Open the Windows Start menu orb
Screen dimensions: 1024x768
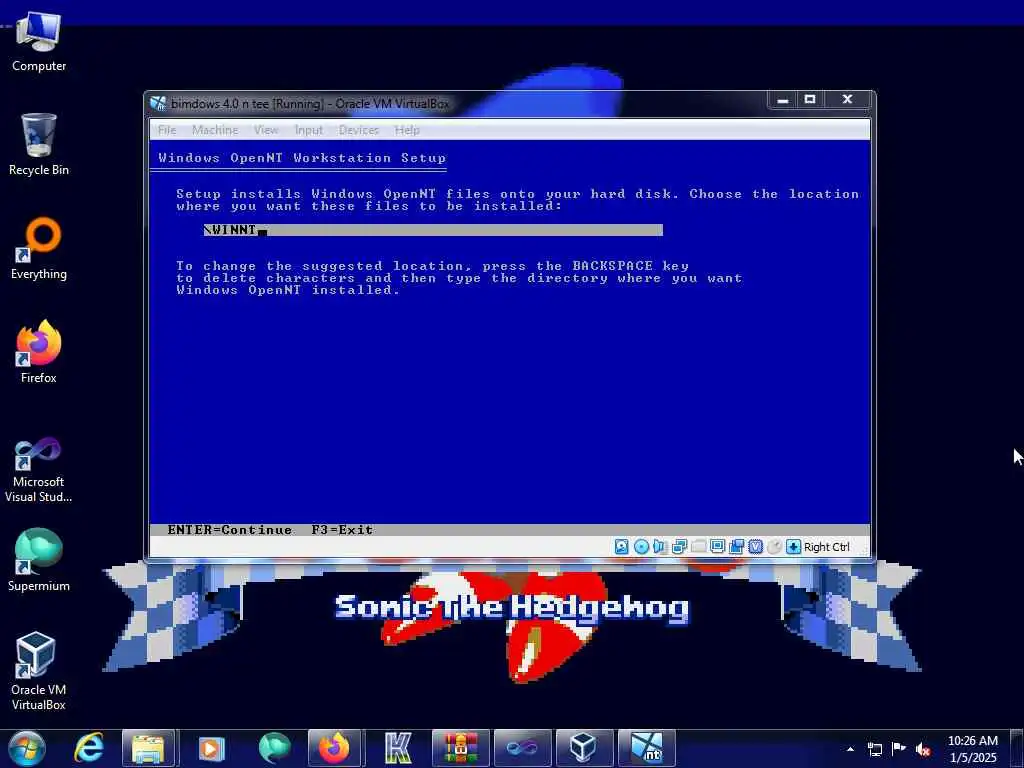tap(27, 748)
